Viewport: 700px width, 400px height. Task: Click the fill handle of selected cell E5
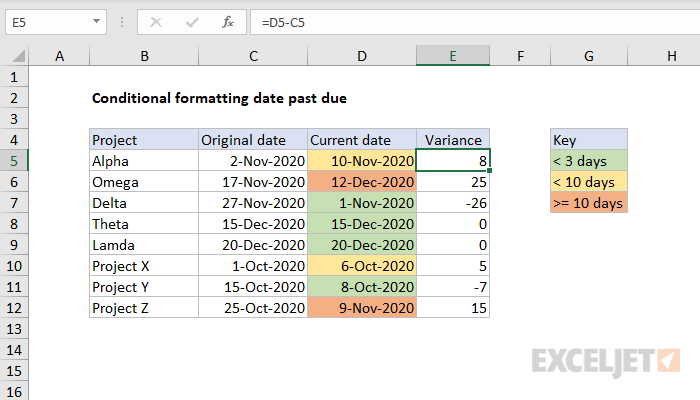click(x=490, y=171)
